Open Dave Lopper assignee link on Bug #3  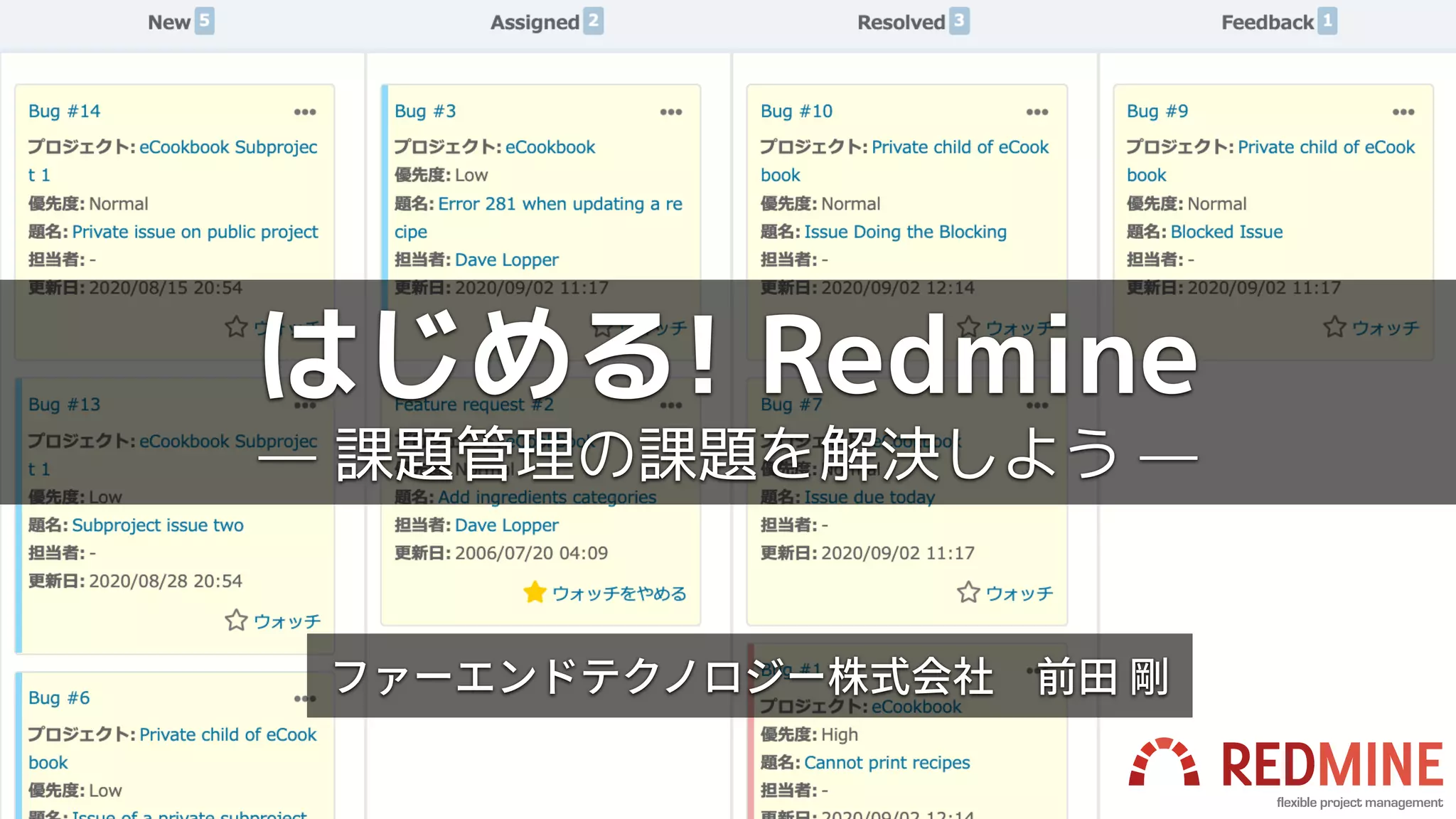(x=506, y=260)
